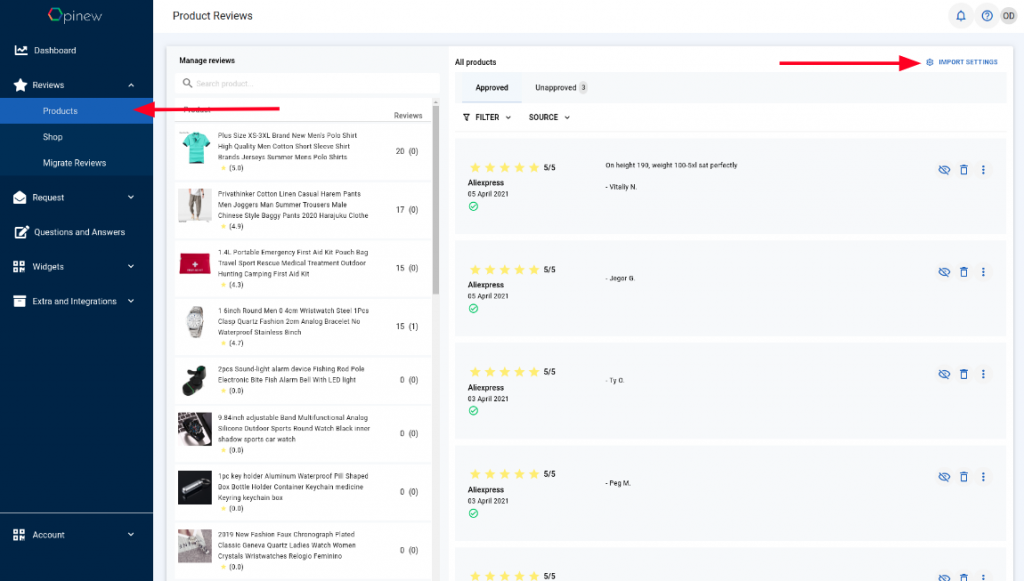Expand Extra and Integrations section
This screenshot has height=581, width=1024.
(131, 301)
